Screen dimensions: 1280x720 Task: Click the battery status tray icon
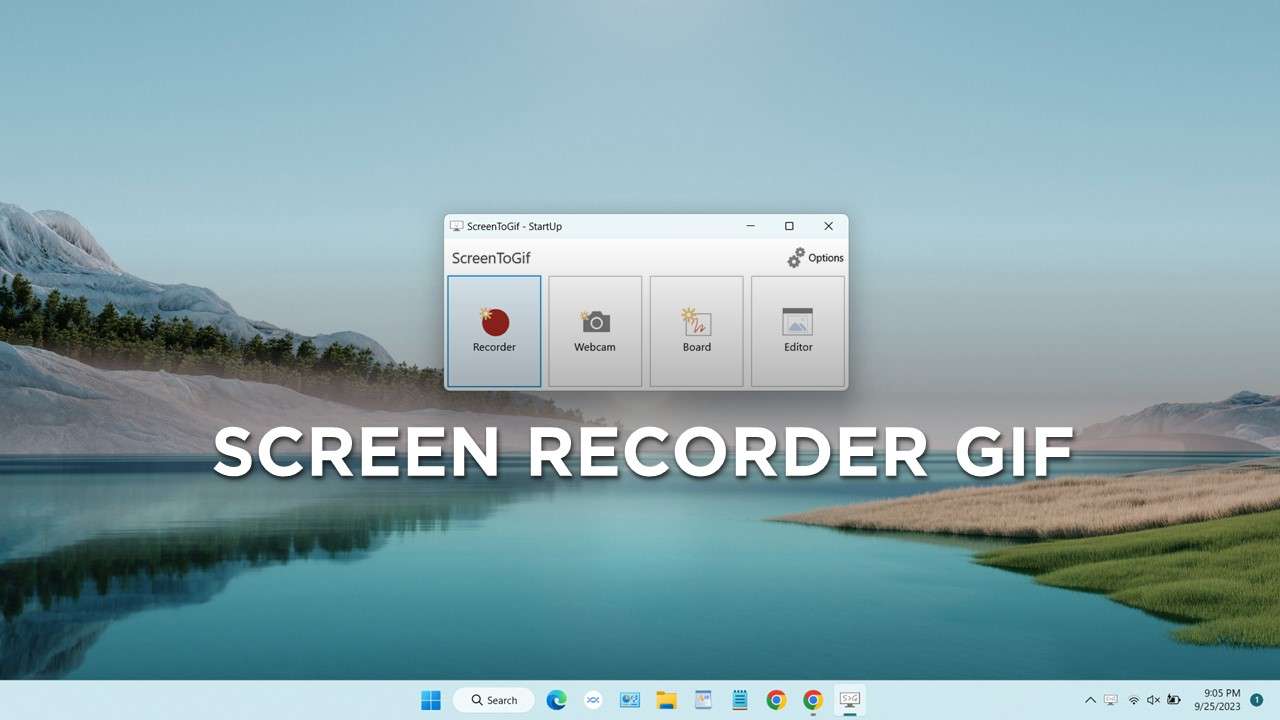point(1174,700)
